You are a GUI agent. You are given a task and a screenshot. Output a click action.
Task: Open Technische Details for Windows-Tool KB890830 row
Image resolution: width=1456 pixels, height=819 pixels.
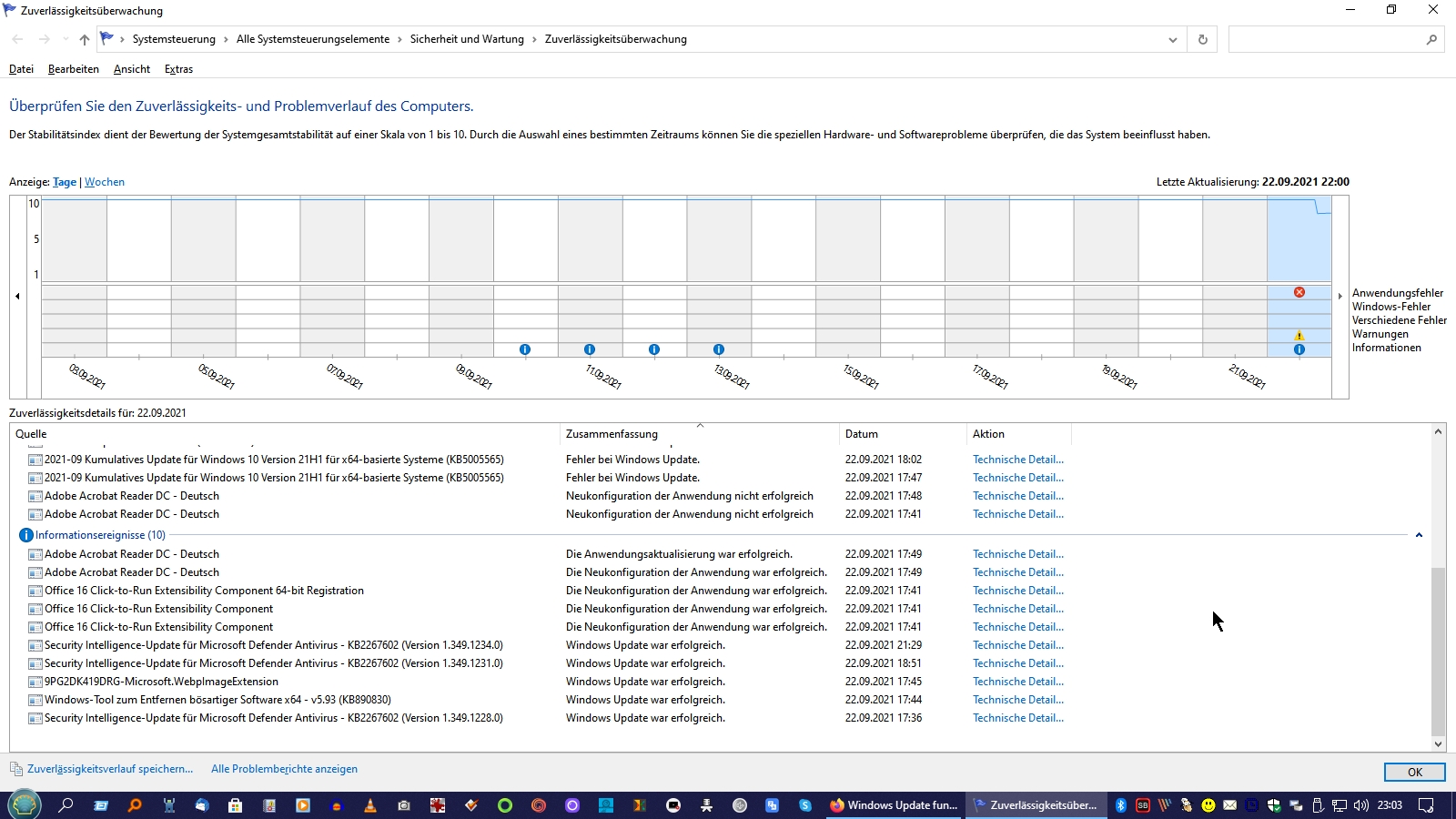point(1018,700)
